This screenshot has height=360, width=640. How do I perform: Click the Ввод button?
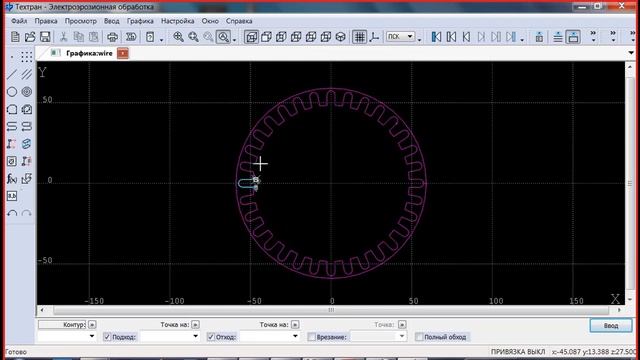611,326
